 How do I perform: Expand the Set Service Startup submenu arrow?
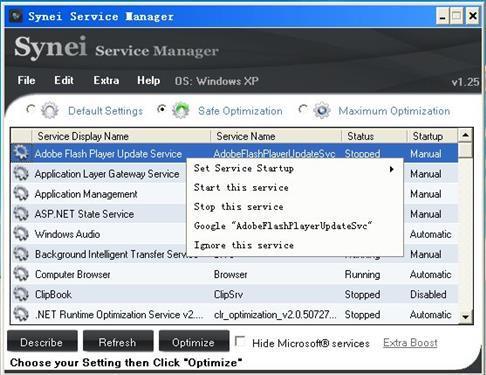[x=392, y=169]
